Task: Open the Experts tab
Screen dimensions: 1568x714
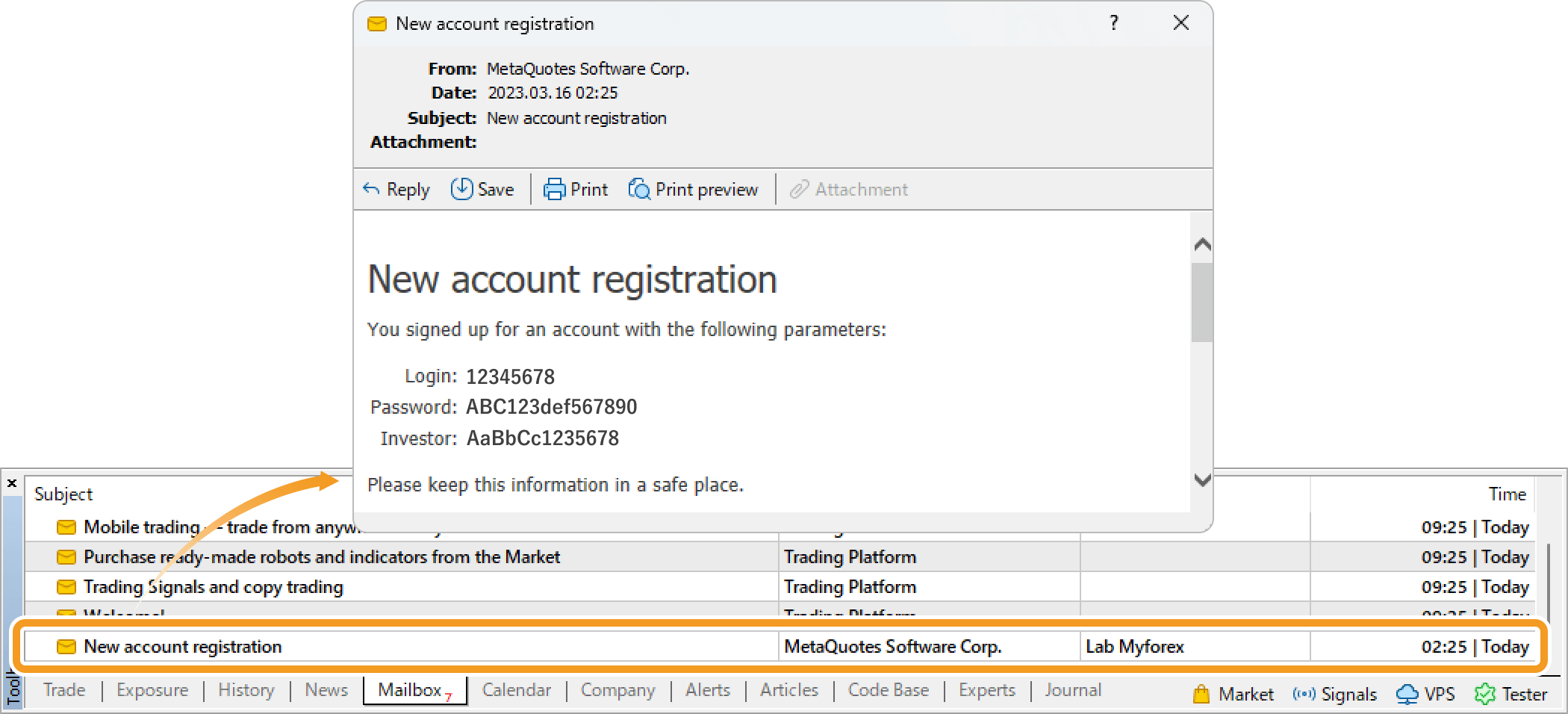Action: coord(987,690)
